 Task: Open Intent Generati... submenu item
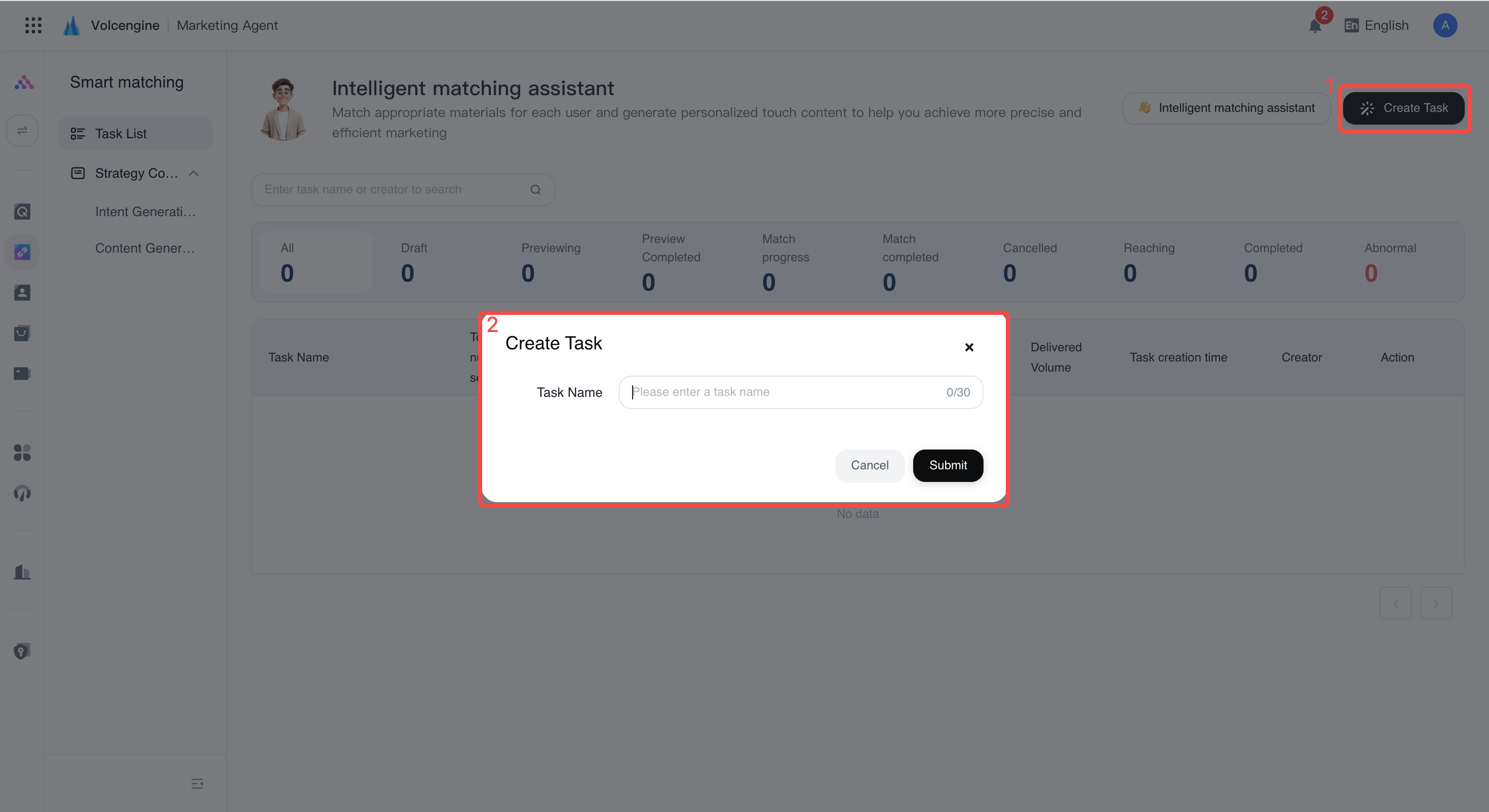145,212
